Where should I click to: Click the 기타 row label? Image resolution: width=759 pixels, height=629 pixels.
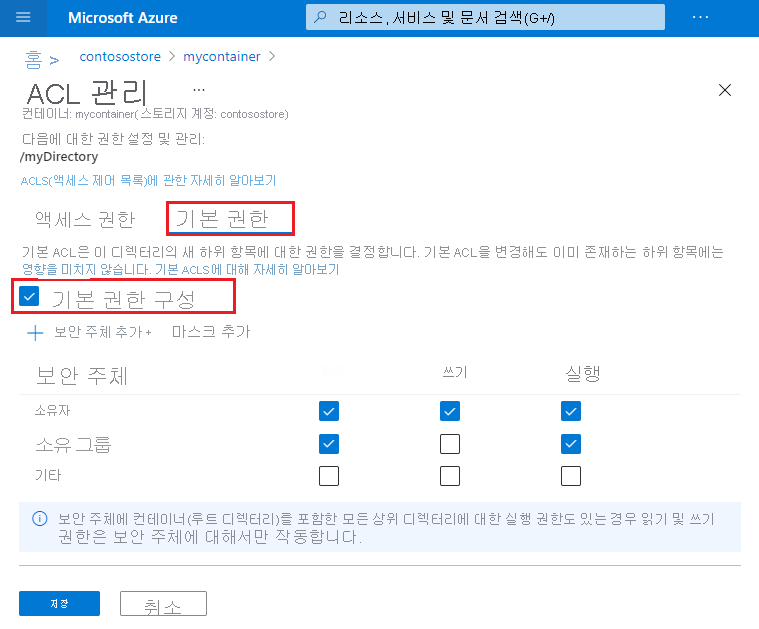pos(48,476)
